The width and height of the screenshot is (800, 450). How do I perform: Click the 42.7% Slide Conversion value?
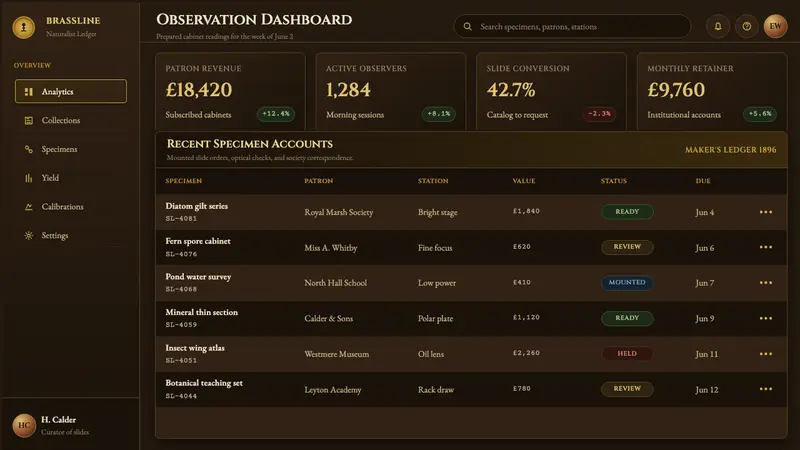[x=511, y=90]
